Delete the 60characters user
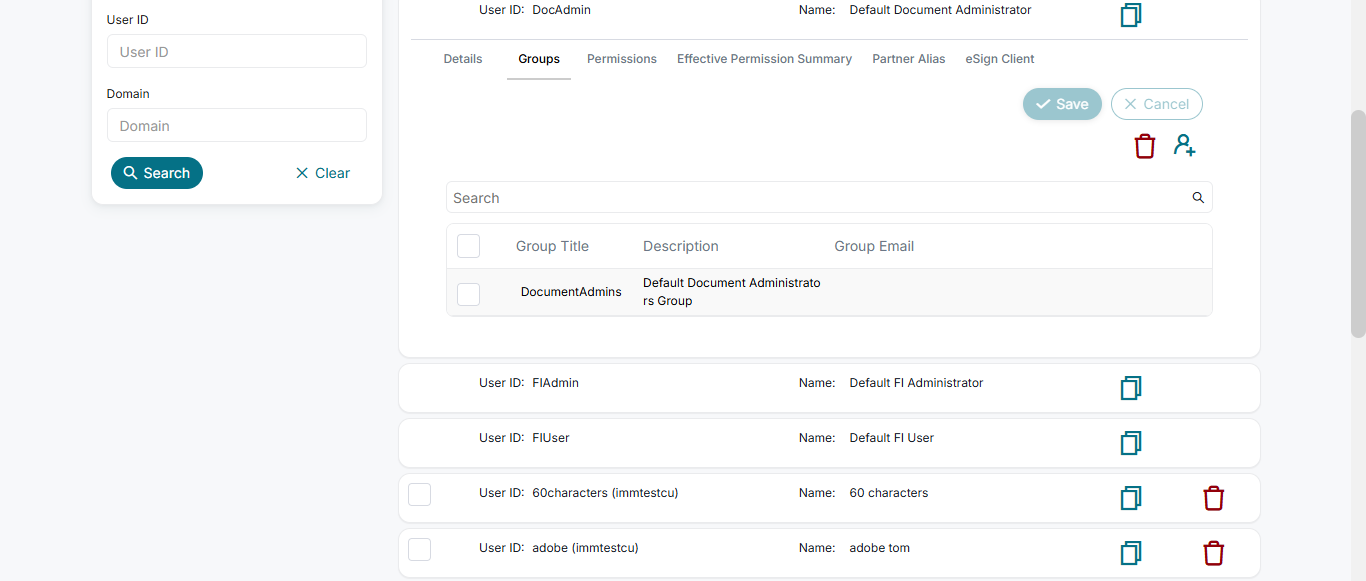The height and width of the screenshot is (581, 1366). [1213, 498]
